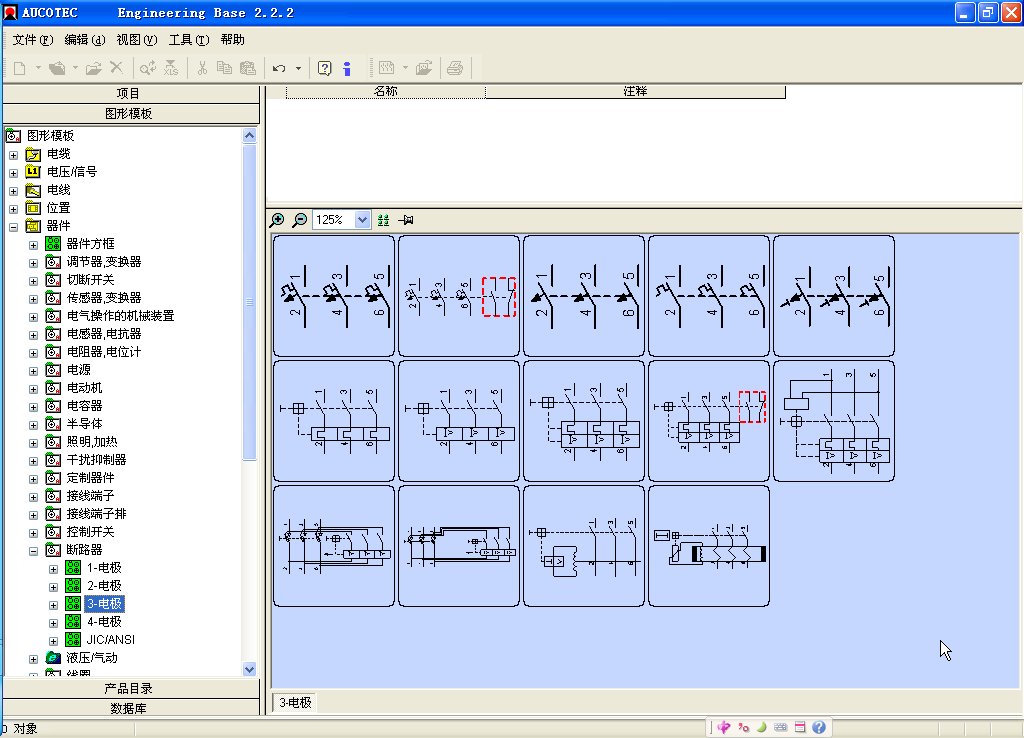
Task: Click the pink IME logo icon
Action: (724, 727)
